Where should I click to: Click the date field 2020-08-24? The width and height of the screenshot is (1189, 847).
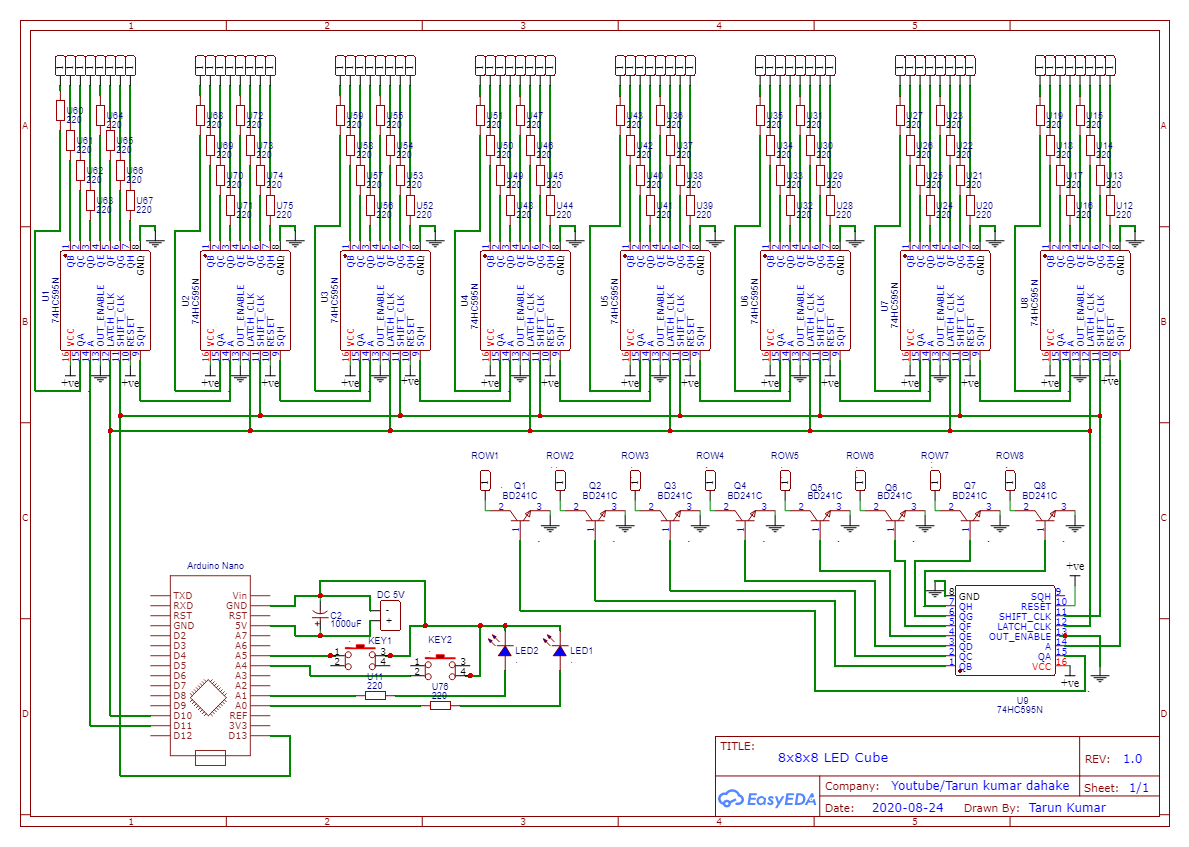click(x=907, y=807)
